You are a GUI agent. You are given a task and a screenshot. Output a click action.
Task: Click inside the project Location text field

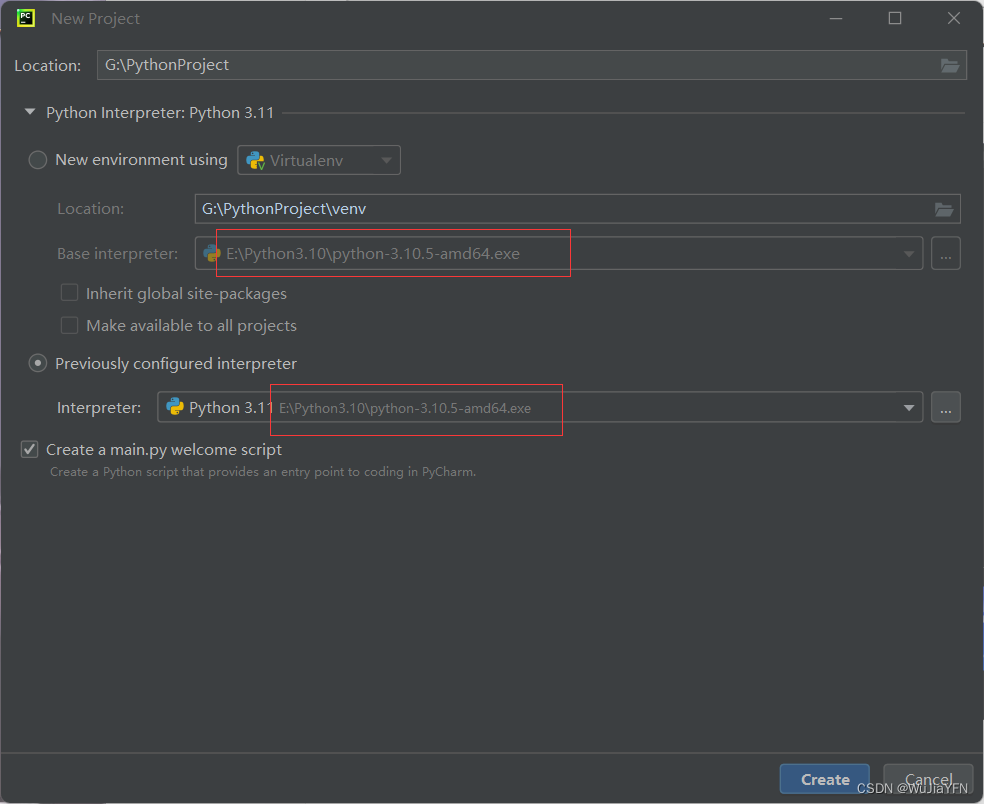click(400, 65)
